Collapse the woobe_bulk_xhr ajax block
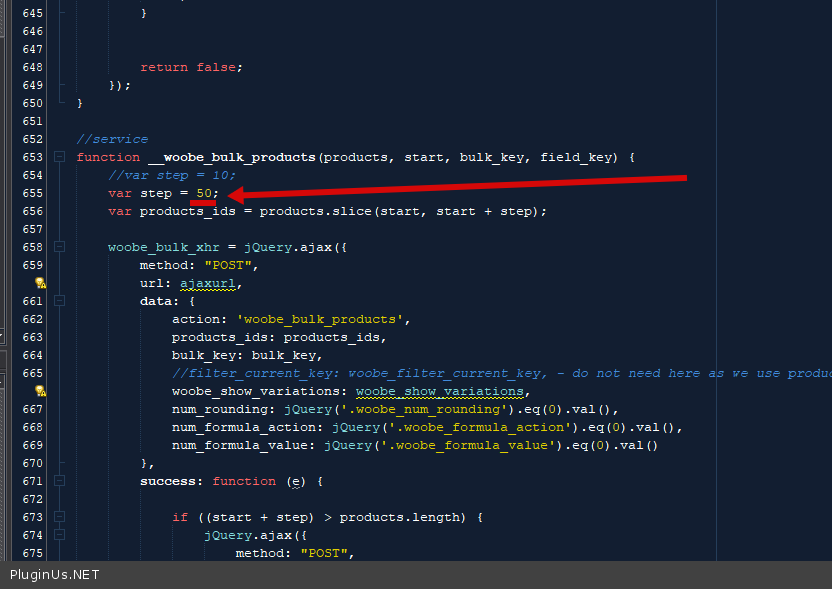 coord(60,247)
